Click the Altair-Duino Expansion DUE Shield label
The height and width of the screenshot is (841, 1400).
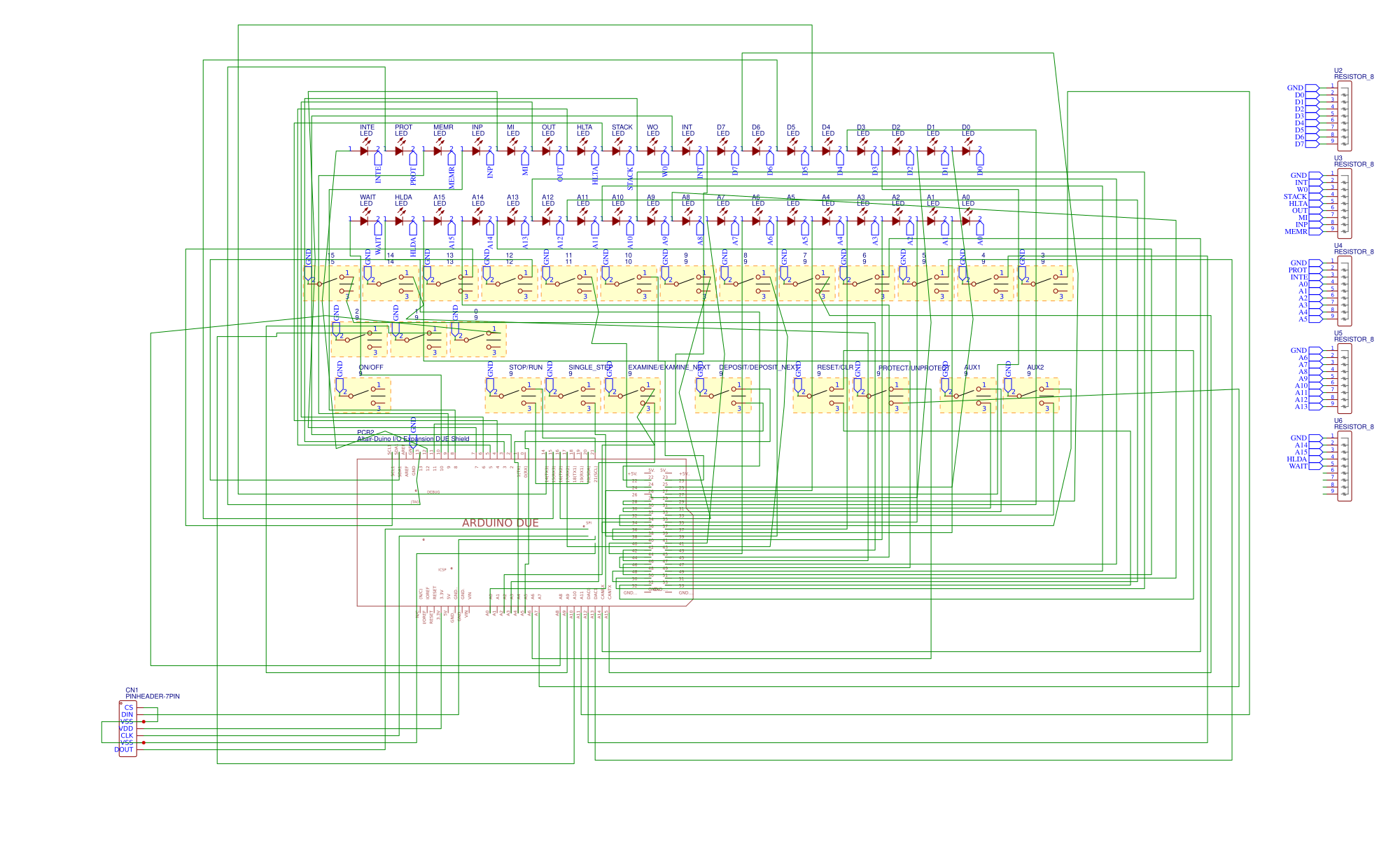[413, 437]
